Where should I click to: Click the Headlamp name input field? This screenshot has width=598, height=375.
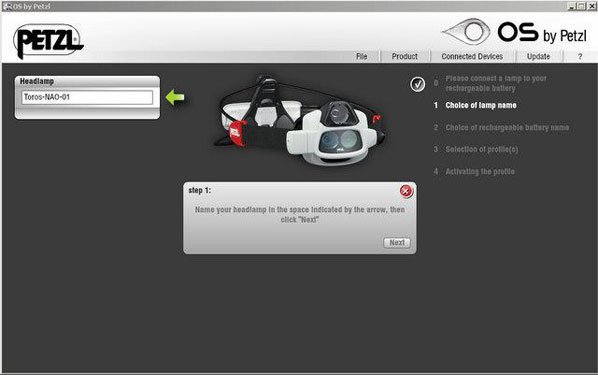87,97
